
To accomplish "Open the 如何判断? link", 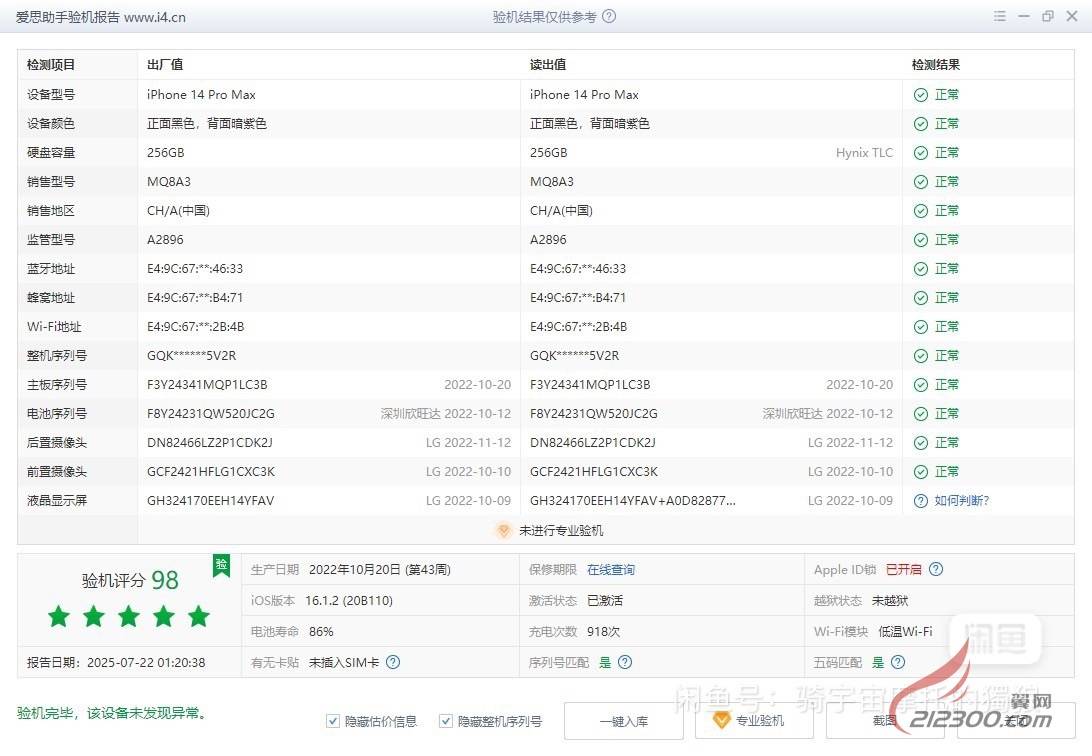I will (x=961, y=500).
